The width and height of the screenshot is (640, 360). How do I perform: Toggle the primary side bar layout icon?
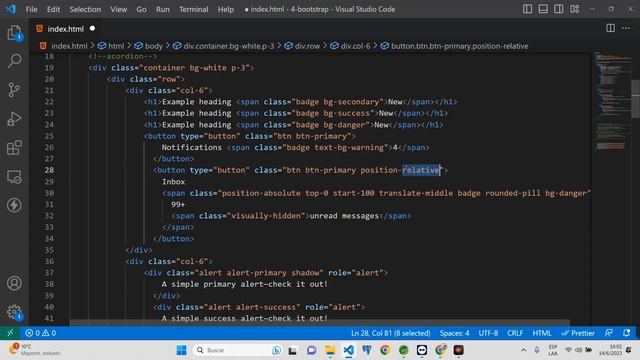click(x=527, y=9)
